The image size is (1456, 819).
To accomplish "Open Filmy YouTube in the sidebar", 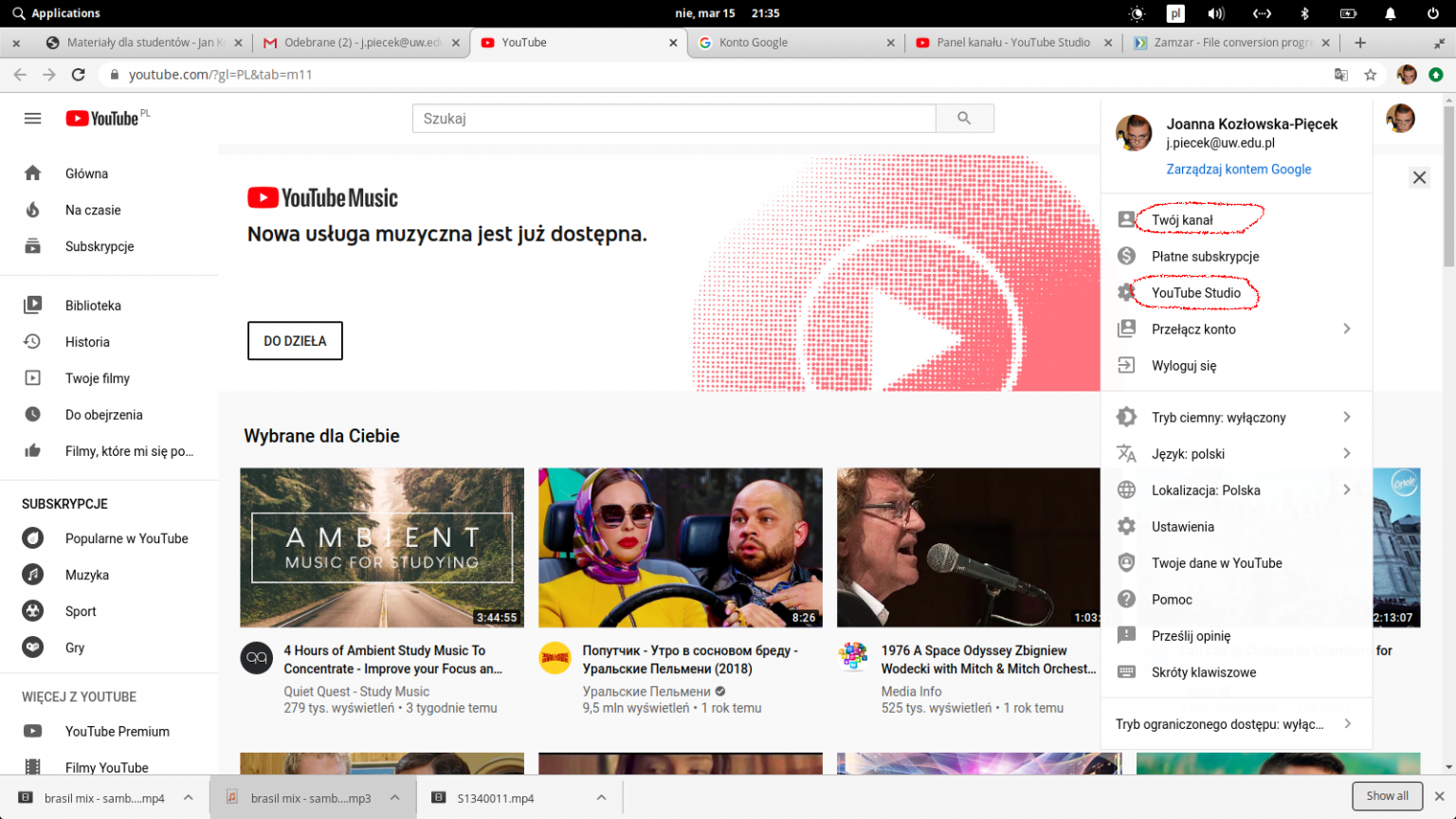I will [x=110, y=767].
